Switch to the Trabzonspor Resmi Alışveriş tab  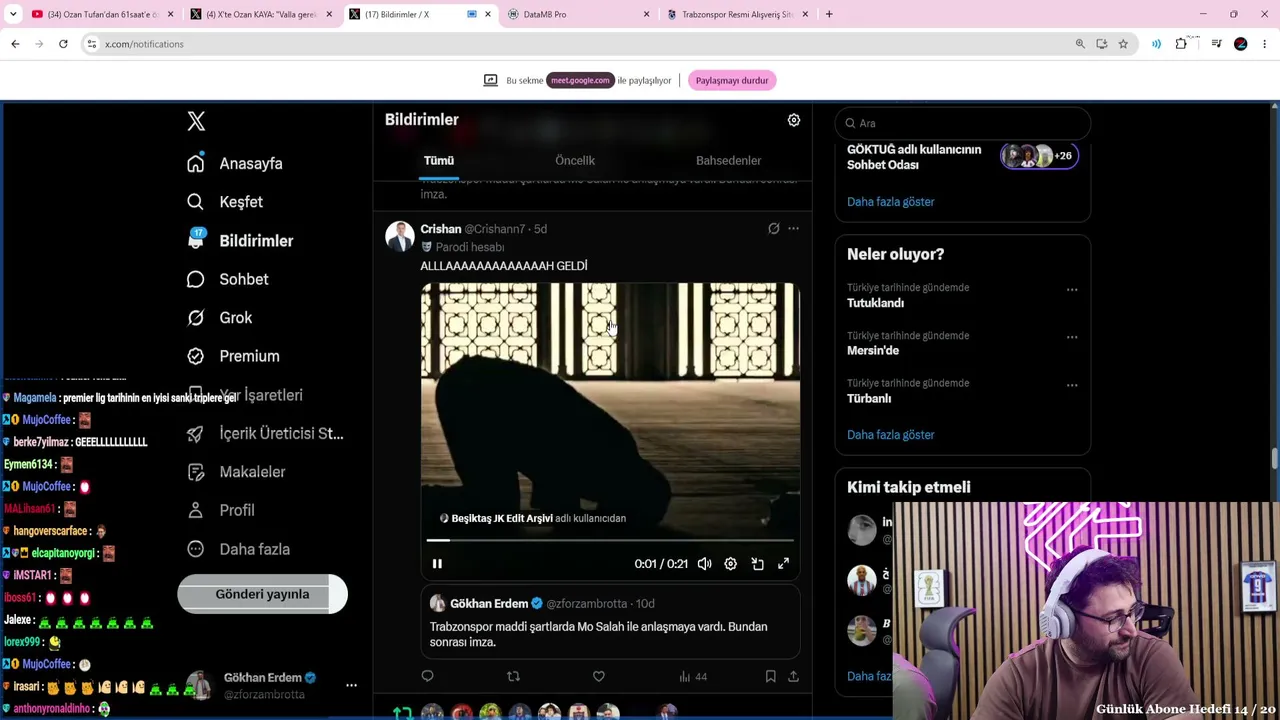736,15
